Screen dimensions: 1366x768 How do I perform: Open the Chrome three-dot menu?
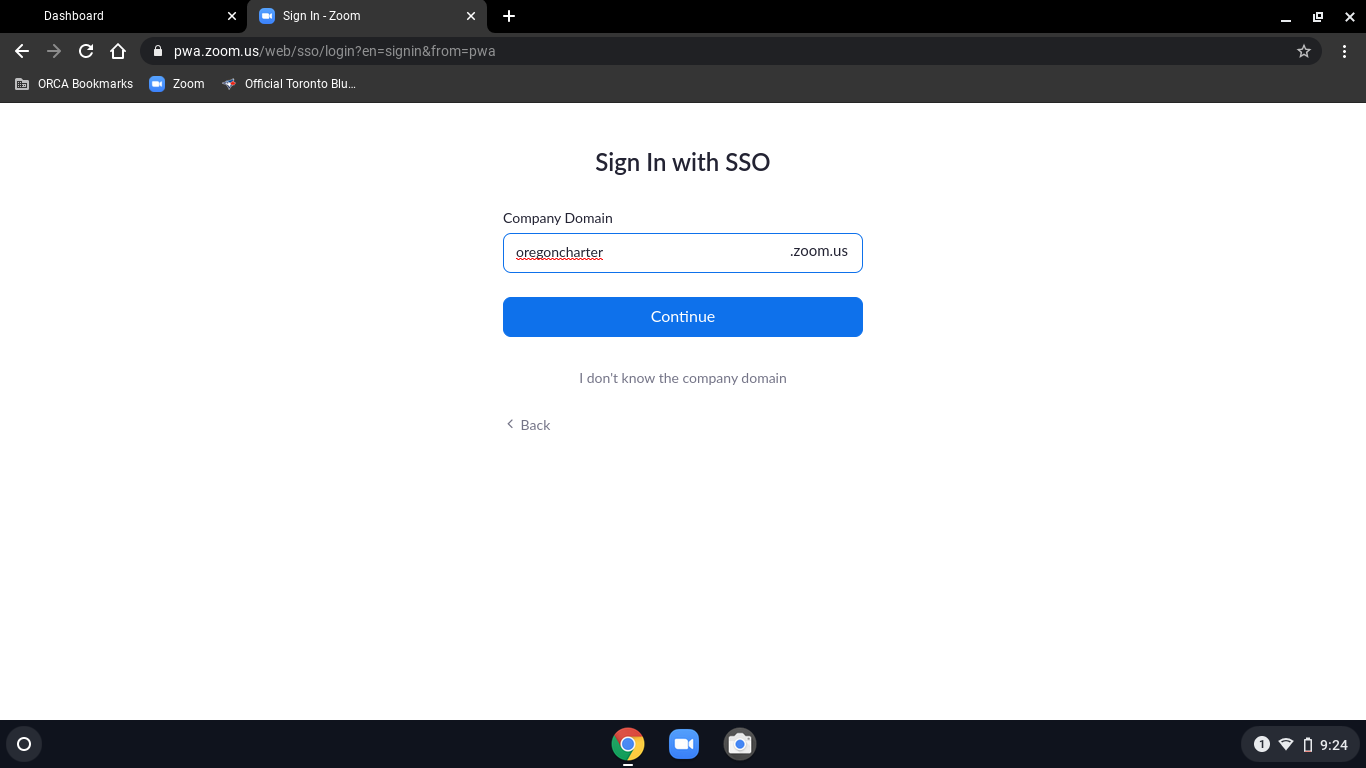(1344, 51)
